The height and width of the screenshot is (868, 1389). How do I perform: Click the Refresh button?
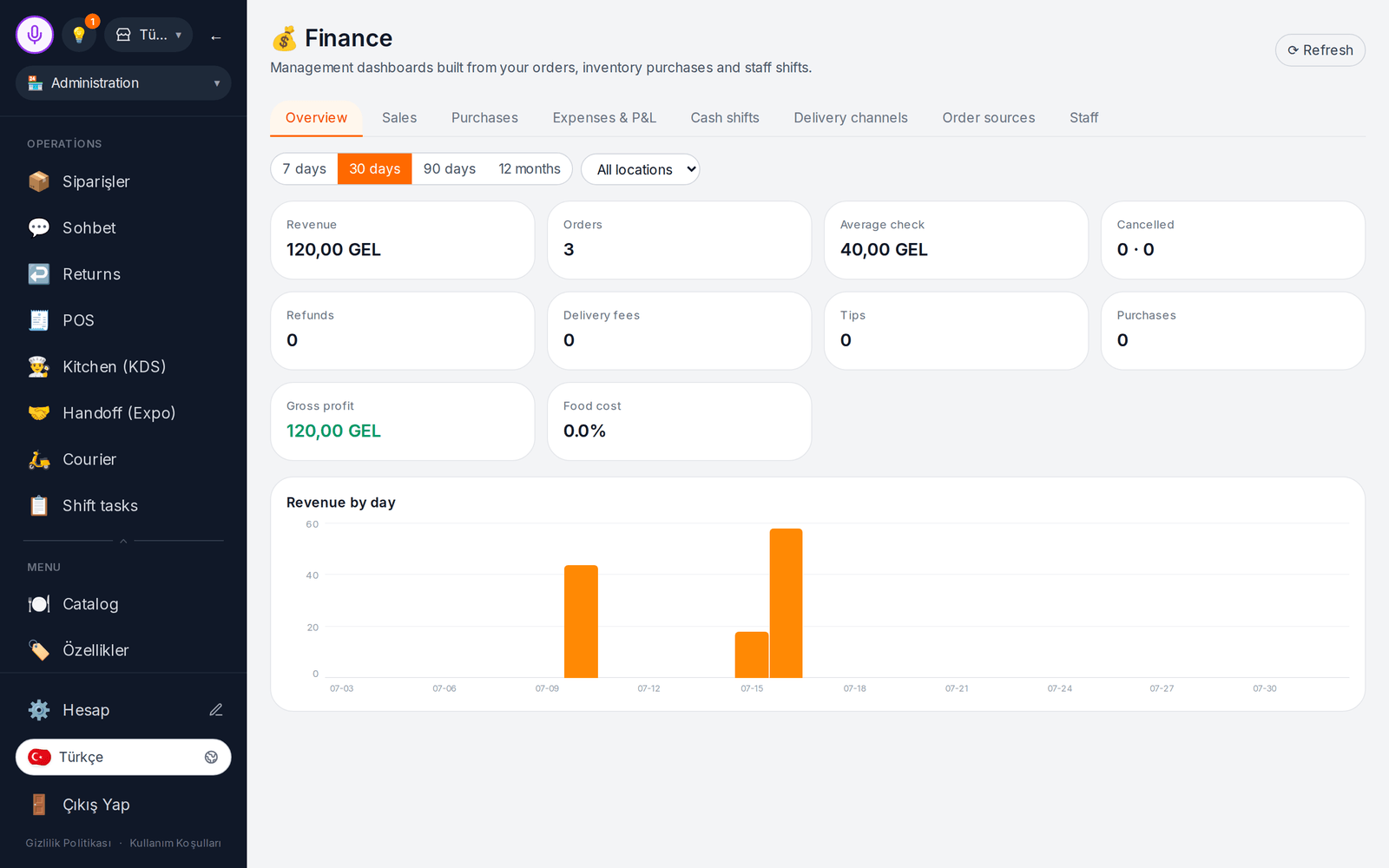[1320, 50]
